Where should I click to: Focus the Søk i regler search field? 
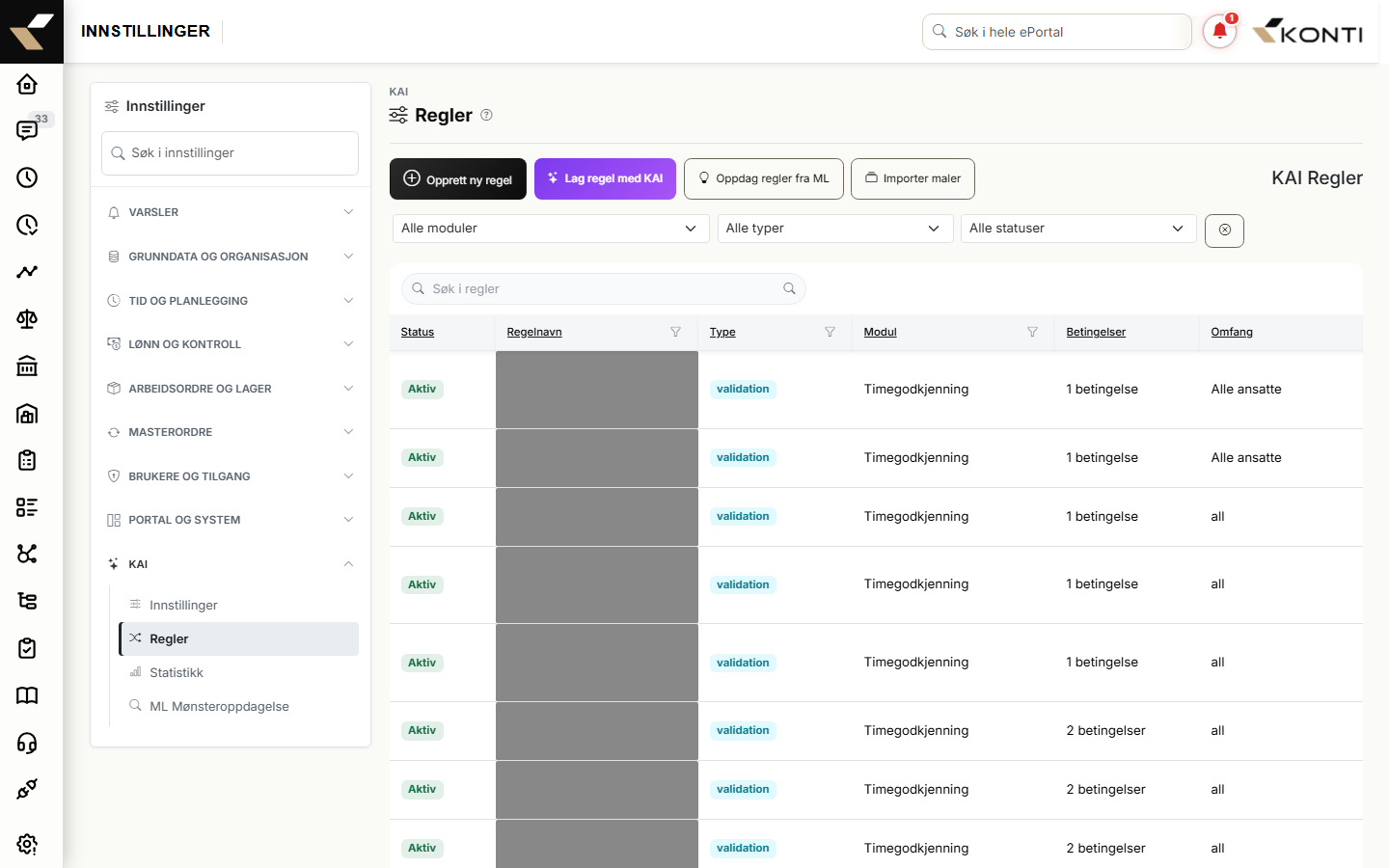tap(604, 288)
